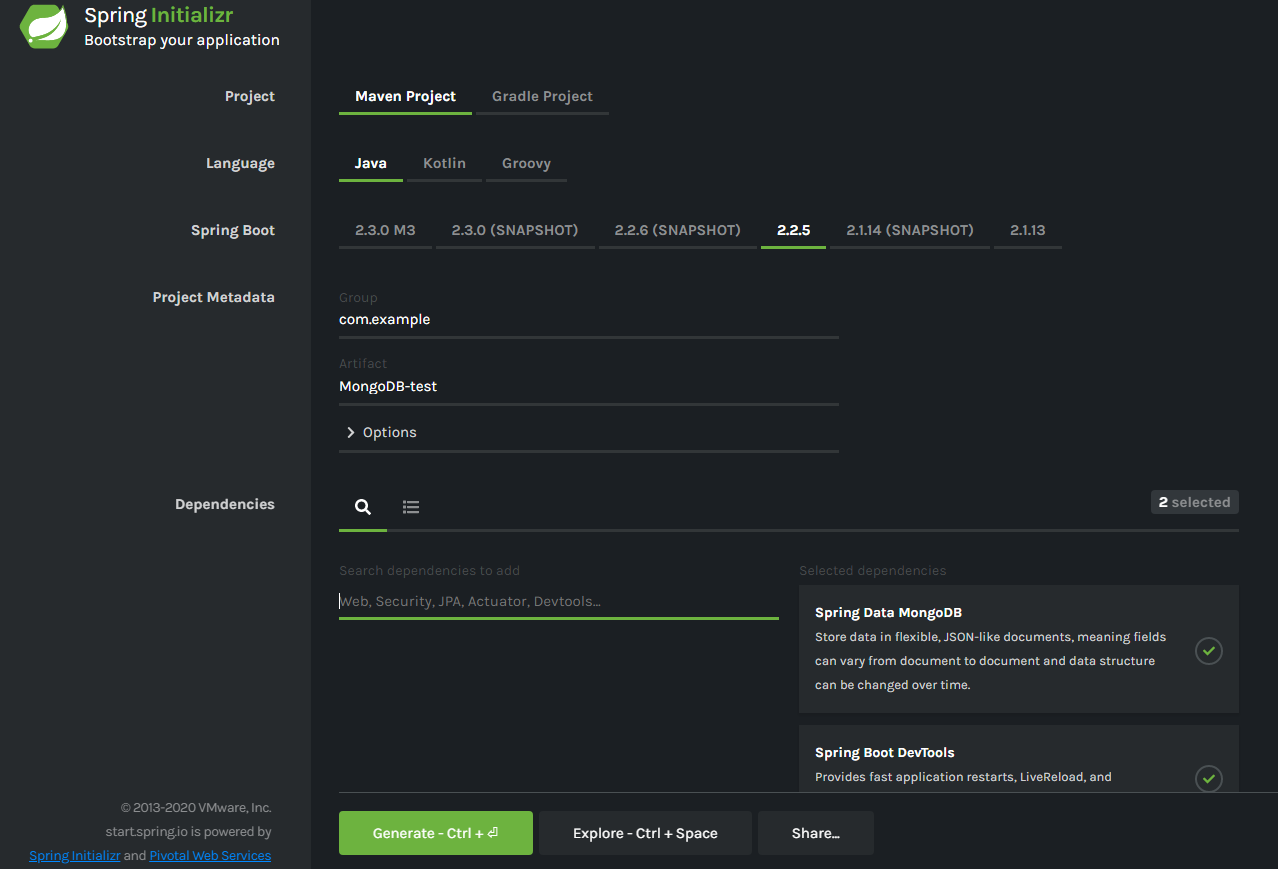Click the Group field com.example
This screenshot has width=1278, height=869.
point(589,320)
